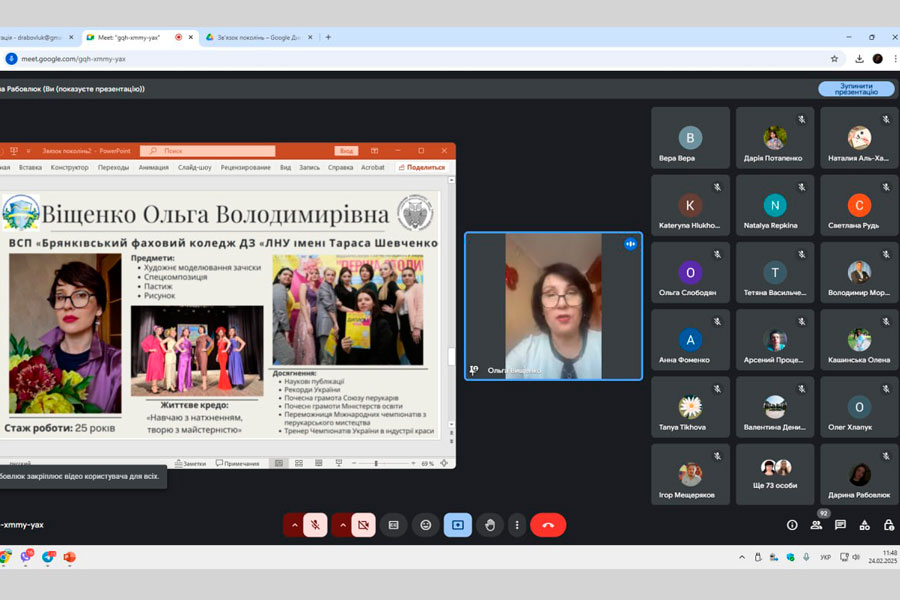Click the red leave call button

(x=548, y=525)
